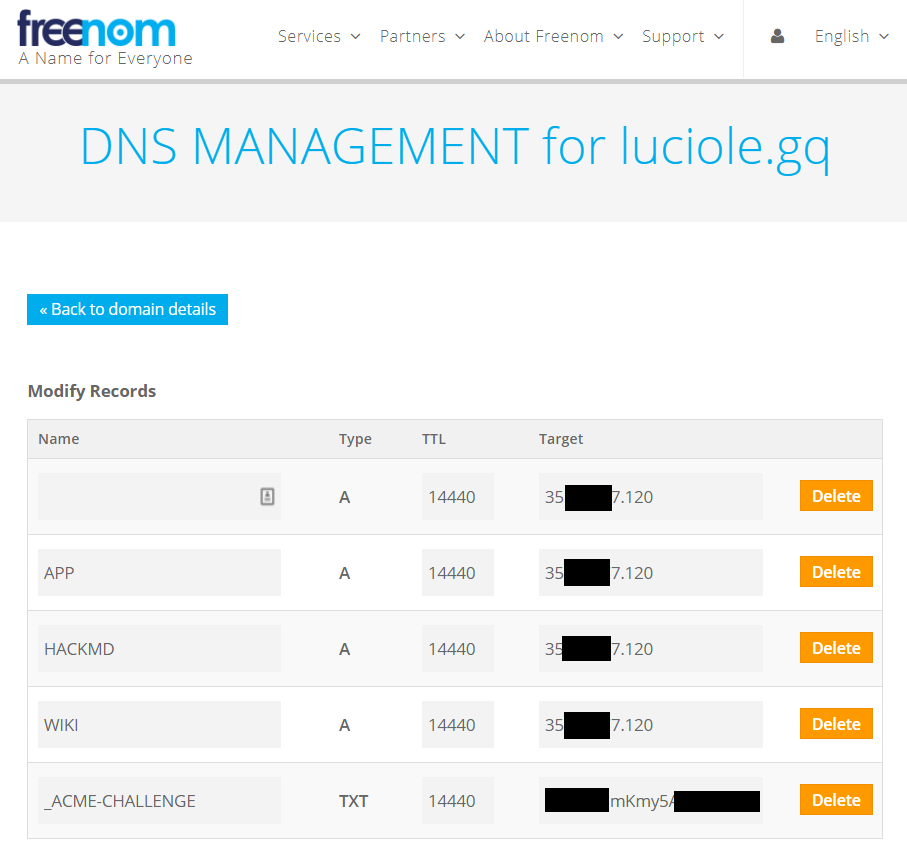This screenshot has width=907, height=844.
Task: Edit the HACKMD name field
Action: click(159, 648)
